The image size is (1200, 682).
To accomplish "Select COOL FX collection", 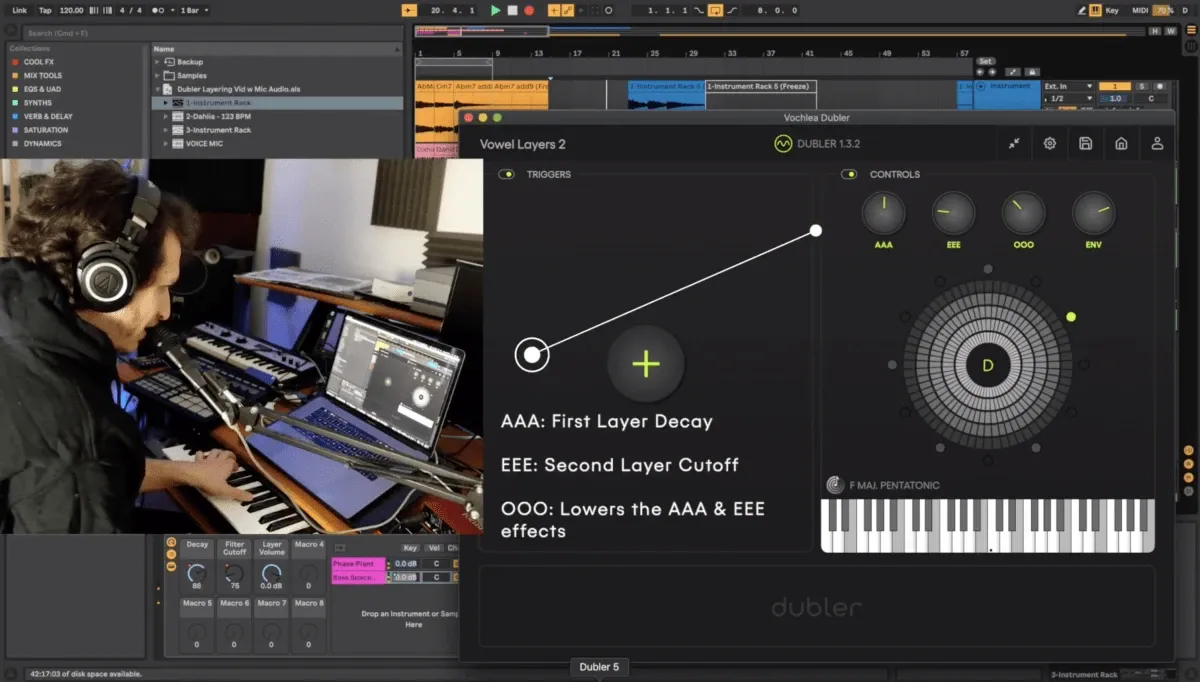I will [40, 62].
